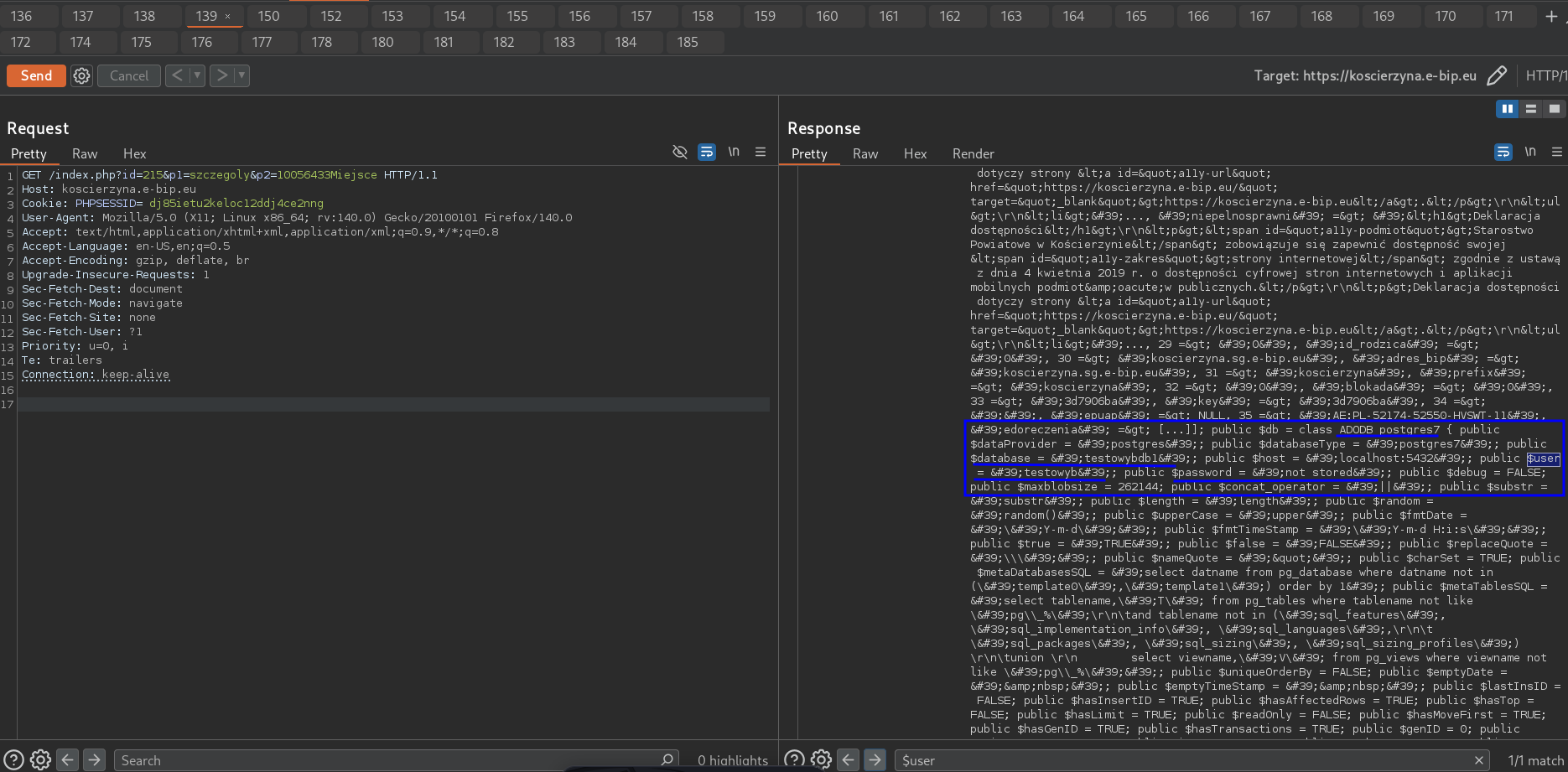Open Response panel hamburger menu
The image size is (1568, 772).
(1557, 152)
